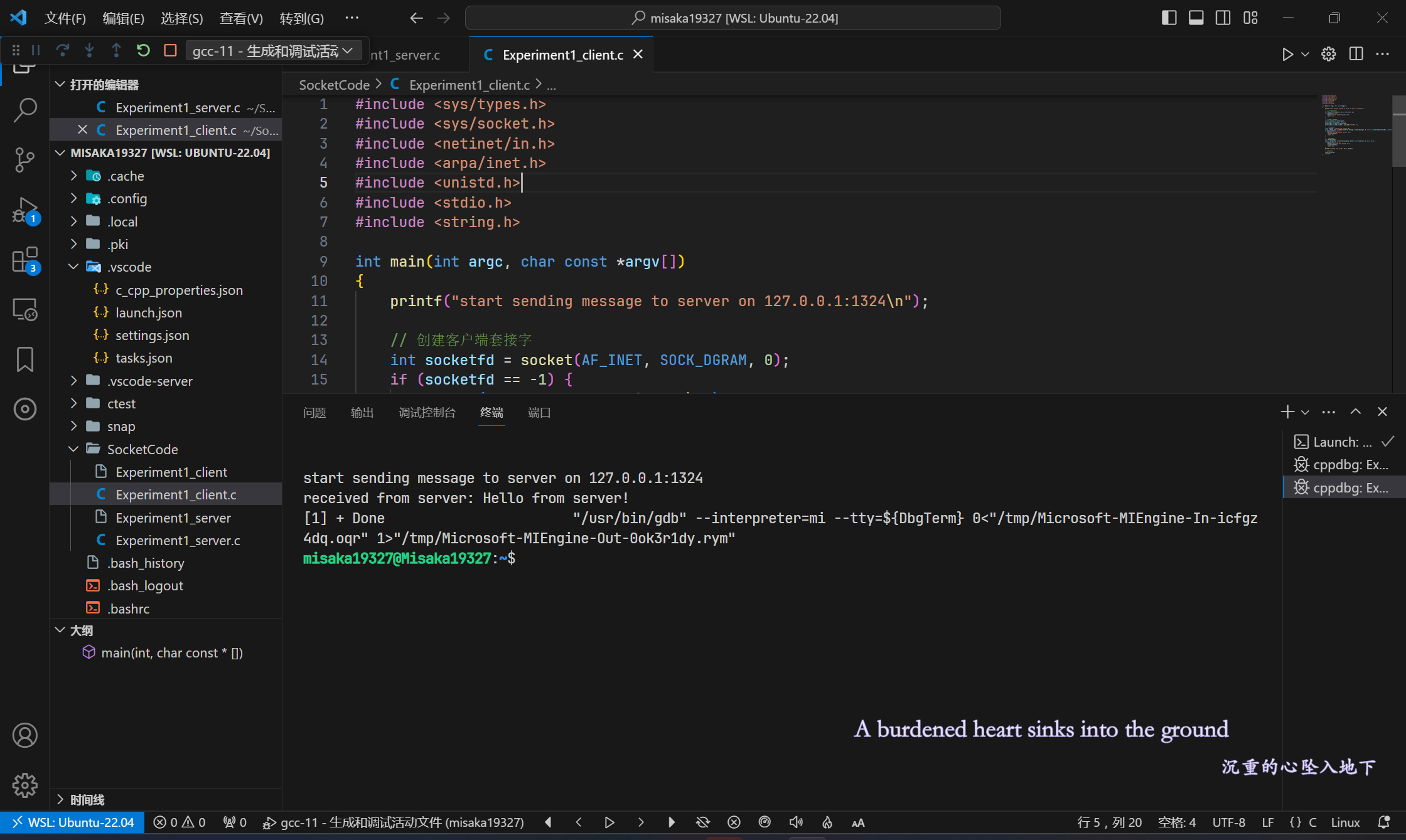Maximize the terminal panel size
Image resolution: width=1406 pixels, height=840 pixels.
[1356, 412]
